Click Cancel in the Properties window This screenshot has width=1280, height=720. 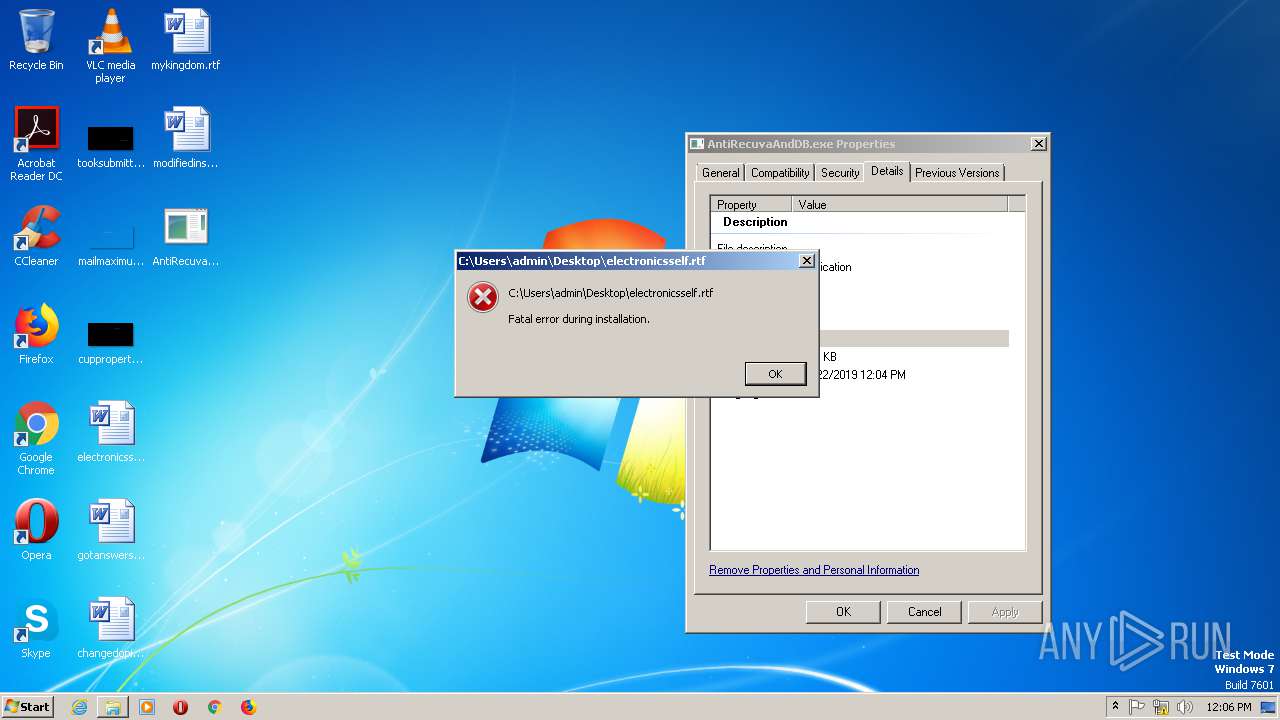tap(924, 612)
